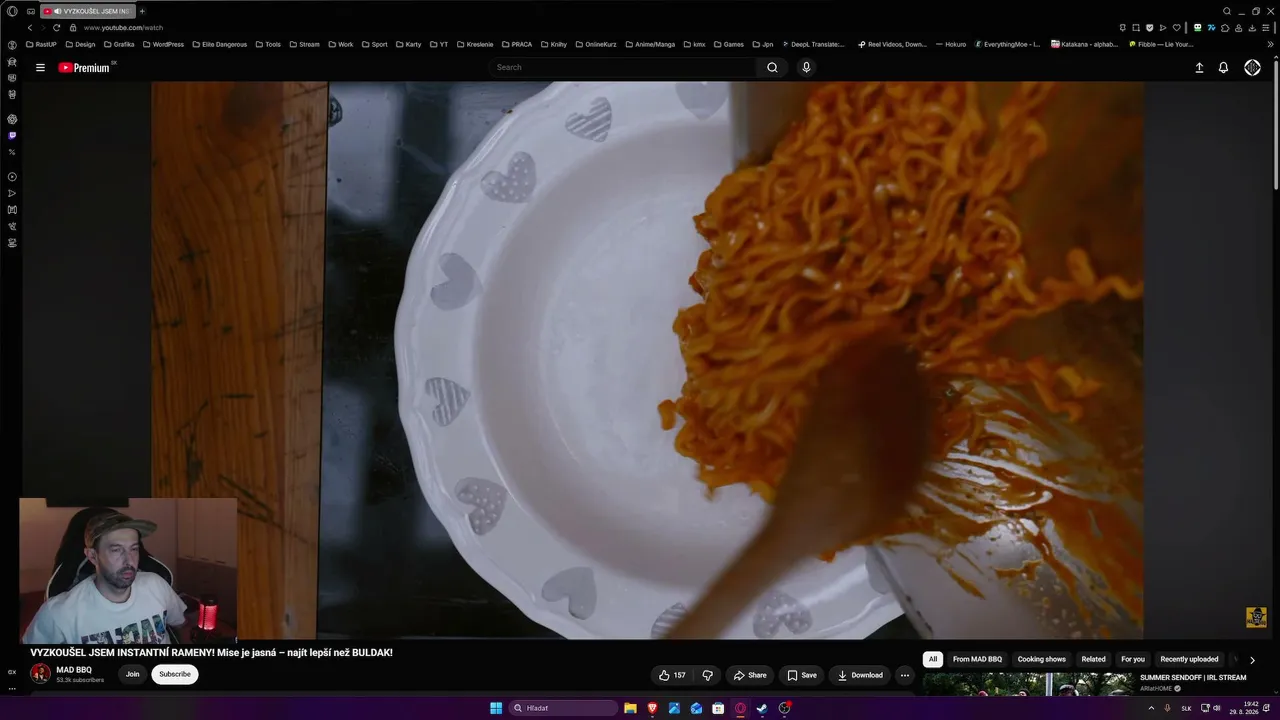Image resolution: width=1280 pixels, height=720 pixels.
Task: Click the YouTube search input field
Action: (x=623, y=68)
